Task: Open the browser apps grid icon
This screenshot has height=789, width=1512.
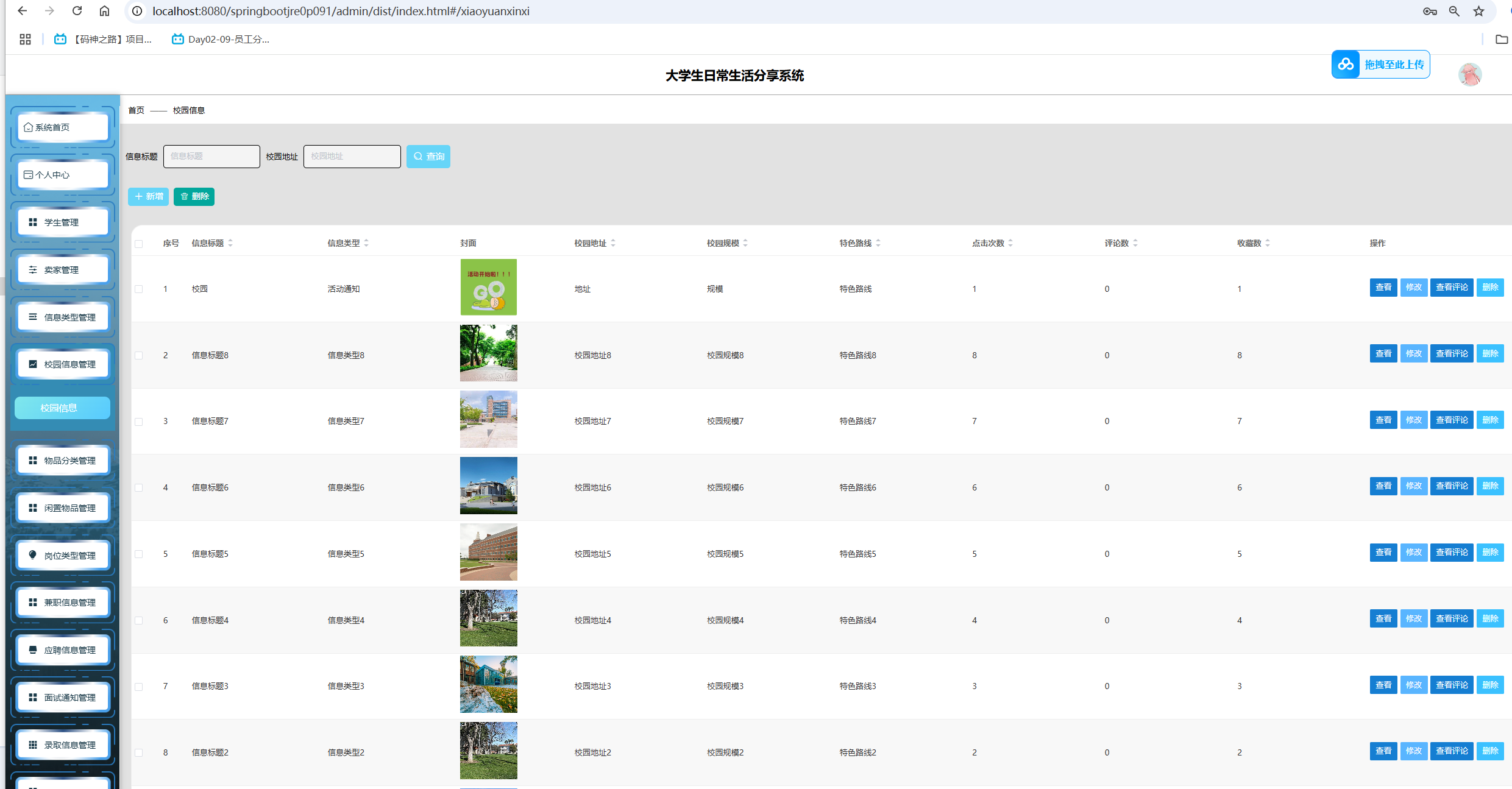Action: coord(25,39)
